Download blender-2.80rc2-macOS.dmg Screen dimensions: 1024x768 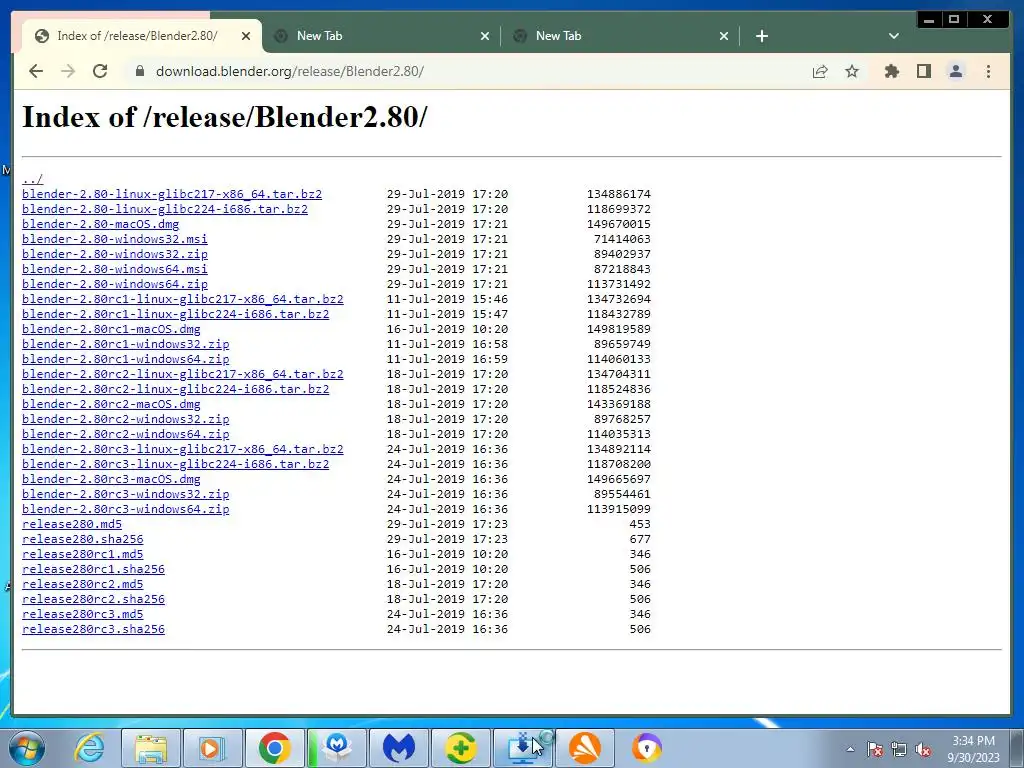pyautogui.click(x=111, y=404)
